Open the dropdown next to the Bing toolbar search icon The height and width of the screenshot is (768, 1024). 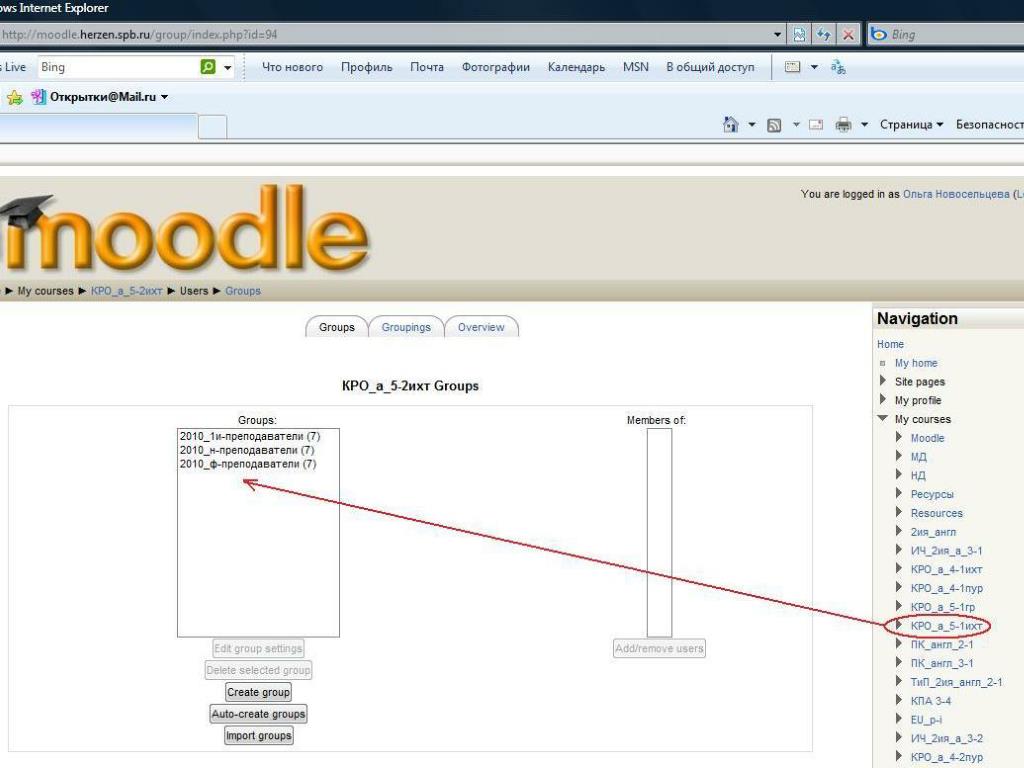pyautogui.click(x=227, y=67)
